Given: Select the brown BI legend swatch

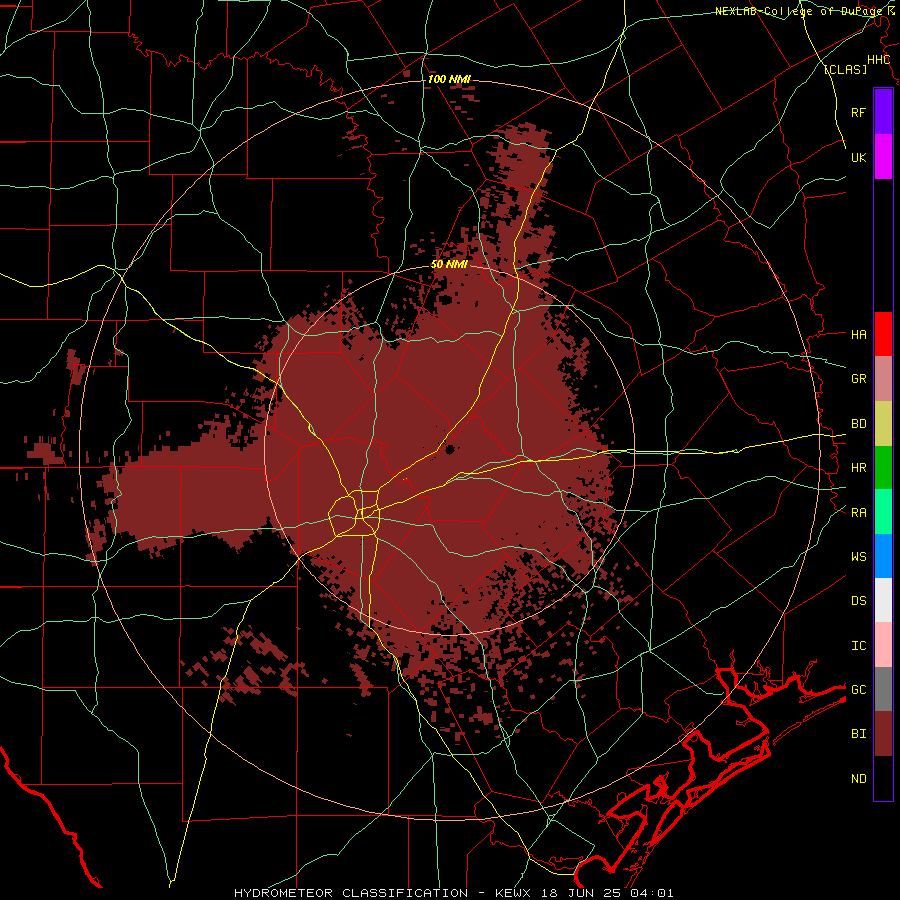Looking at the screenshot, I should pos(883,734).
